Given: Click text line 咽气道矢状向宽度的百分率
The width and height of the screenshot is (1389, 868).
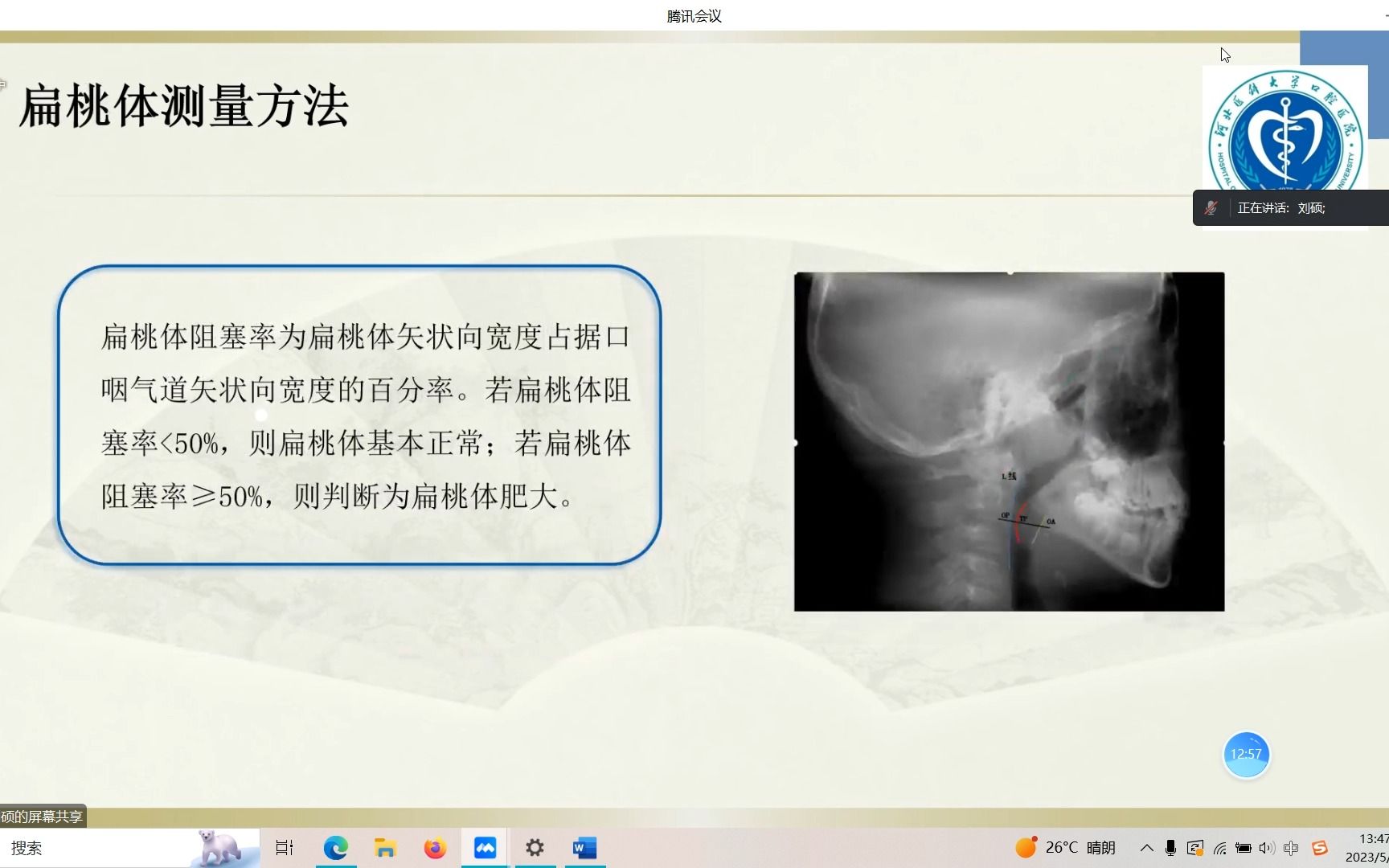Looking at the screenshot, I should pyautogui.click(x=278, y=391).
